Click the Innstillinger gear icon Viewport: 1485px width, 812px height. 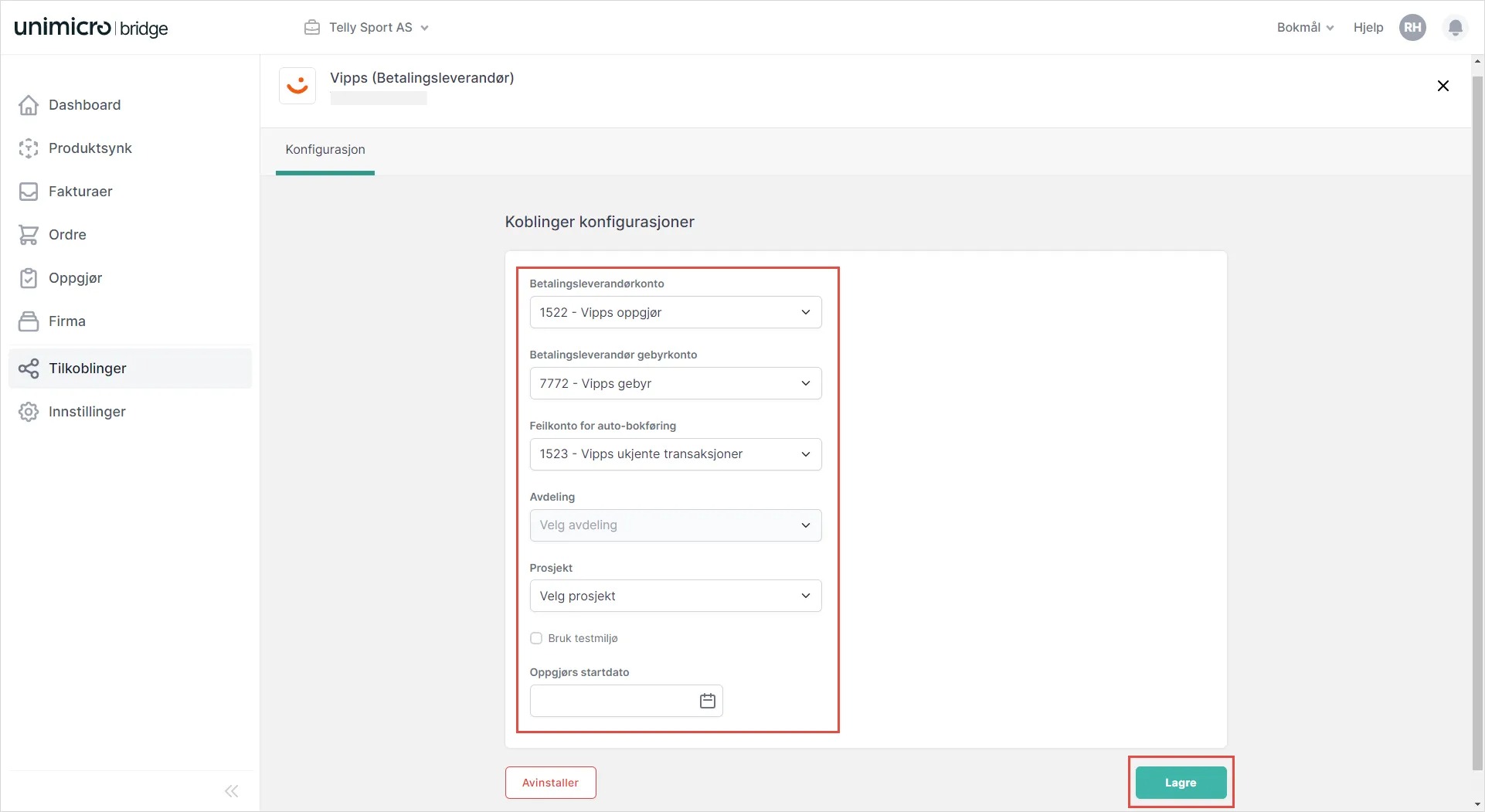coord(29,412)
